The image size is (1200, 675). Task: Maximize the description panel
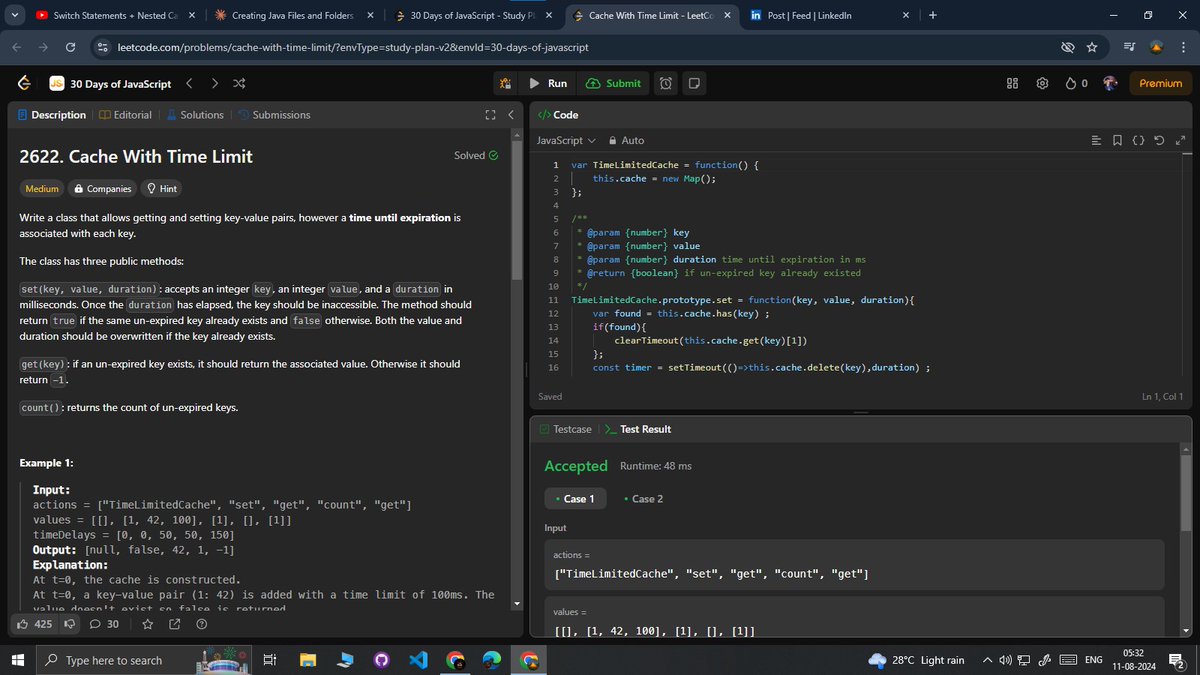(490, 115)
